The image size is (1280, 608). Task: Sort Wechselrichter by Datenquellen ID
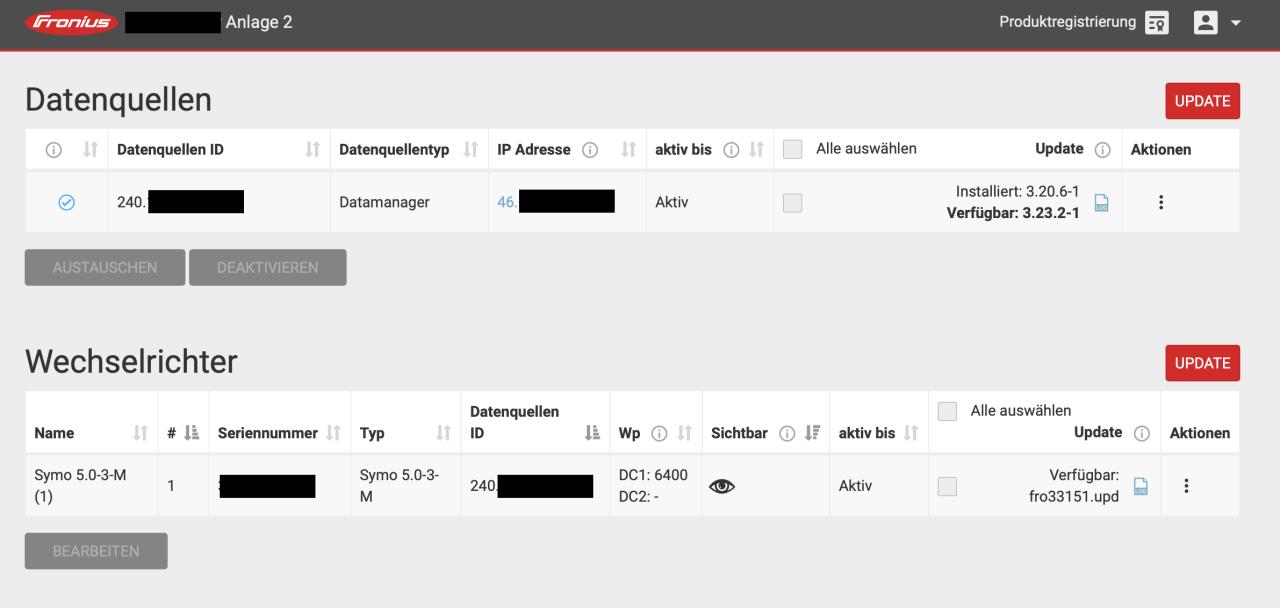(x=592, y=433)
